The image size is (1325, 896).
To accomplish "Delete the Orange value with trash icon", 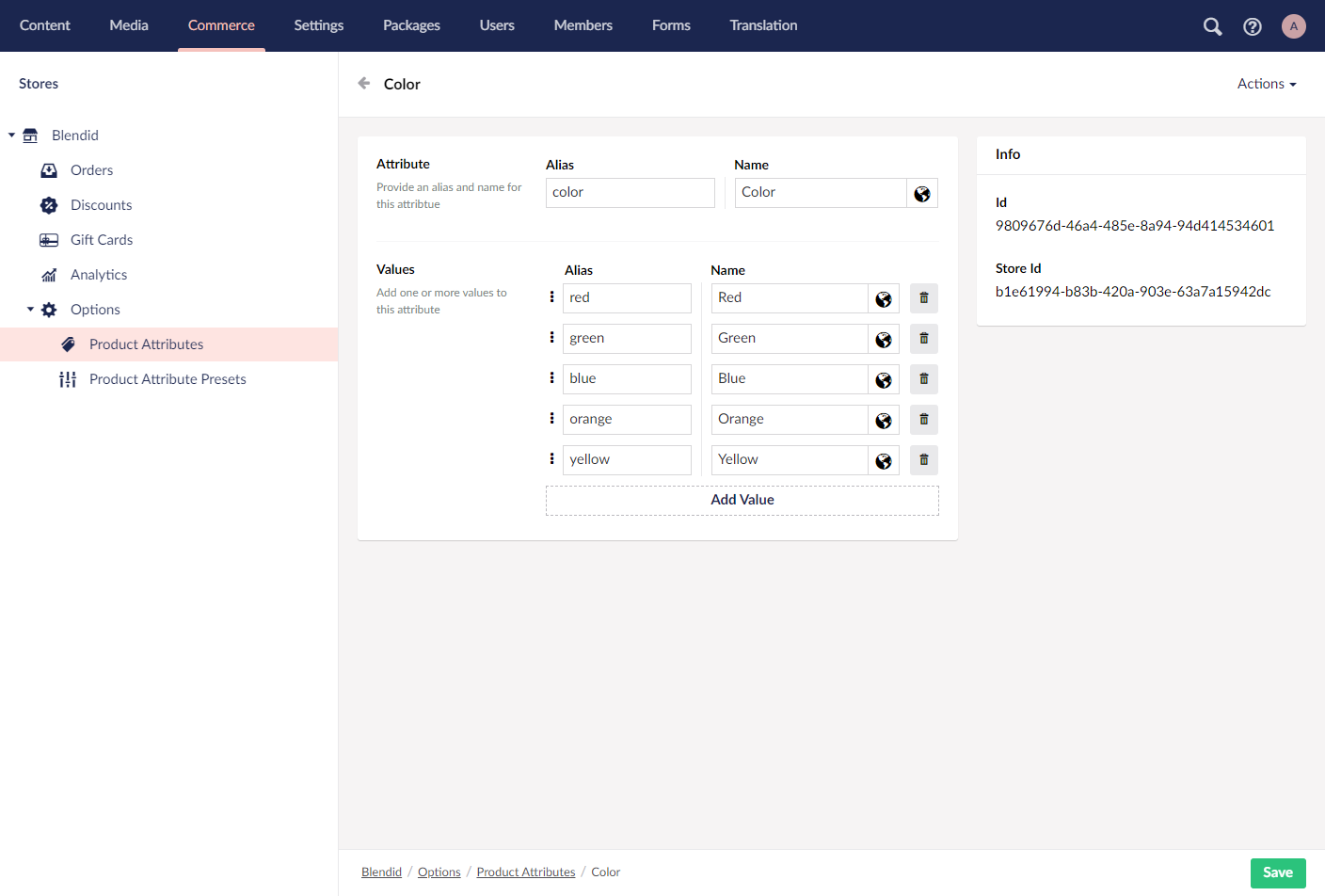I will (x=923, y=420).
